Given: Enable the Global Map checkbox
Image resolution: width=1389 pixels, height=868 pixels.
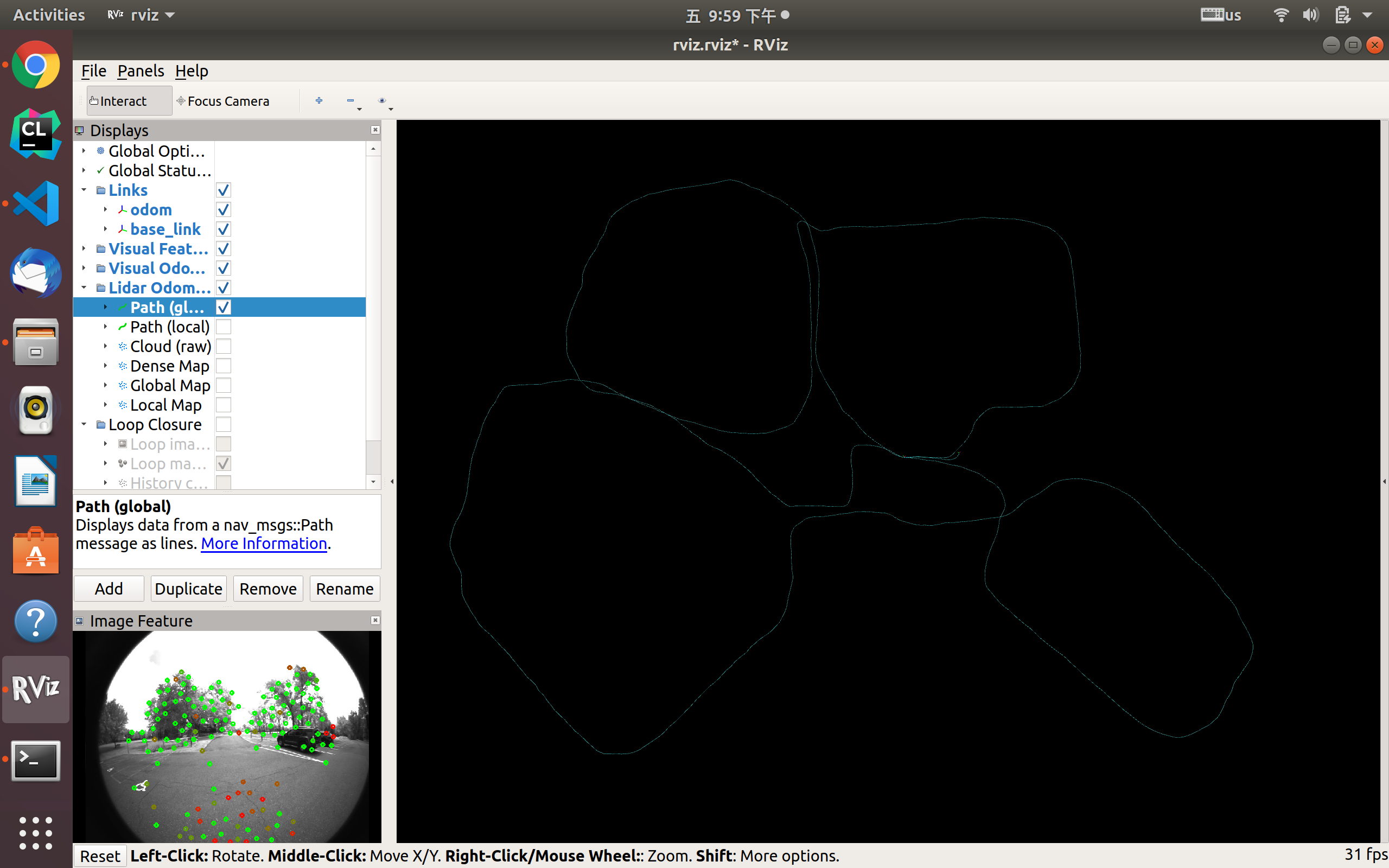Looking at the screenshot, I should click(x=224, y=385).
